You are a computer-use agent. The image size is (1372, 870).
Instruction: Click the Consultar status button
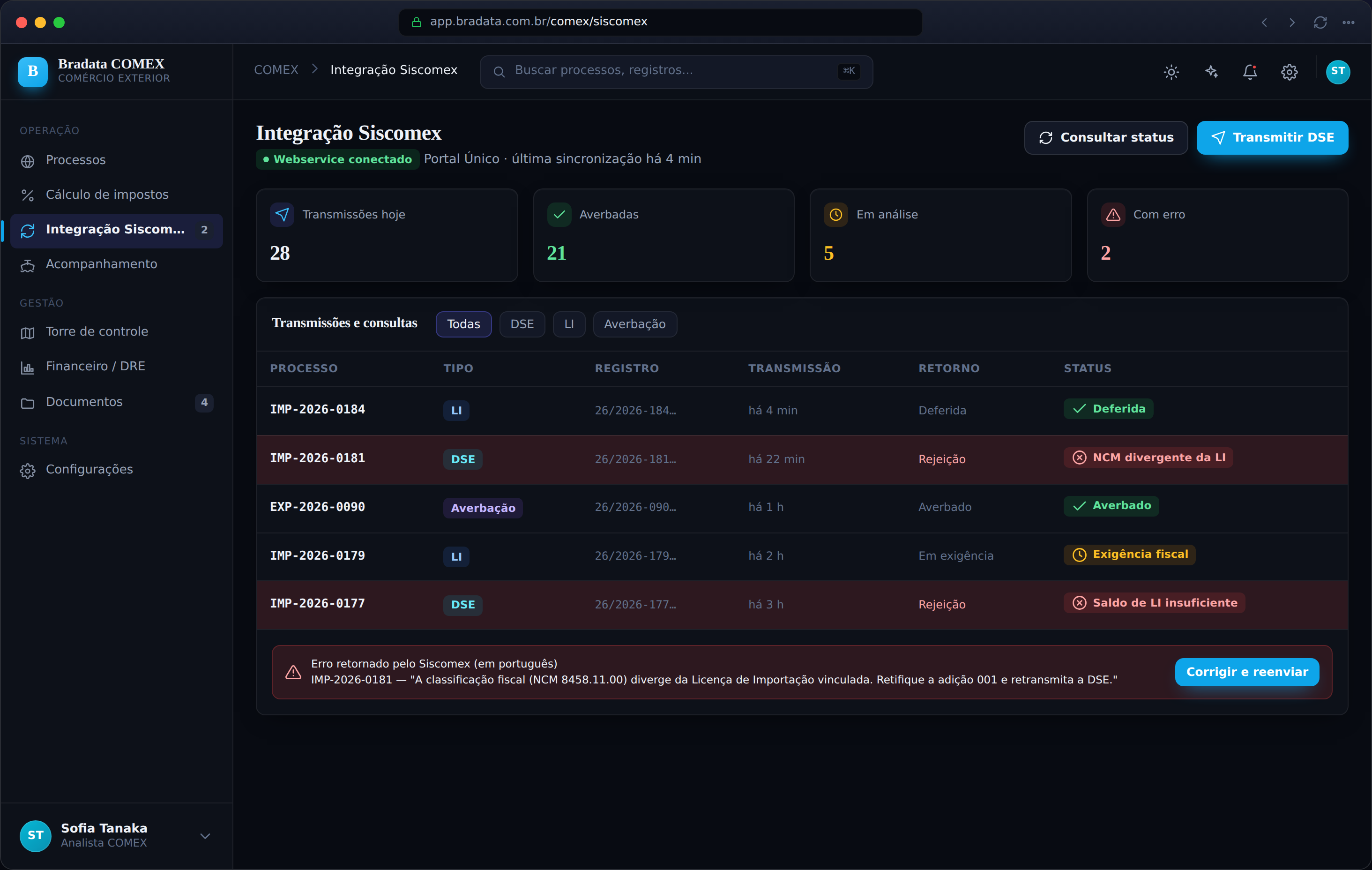1105,138
